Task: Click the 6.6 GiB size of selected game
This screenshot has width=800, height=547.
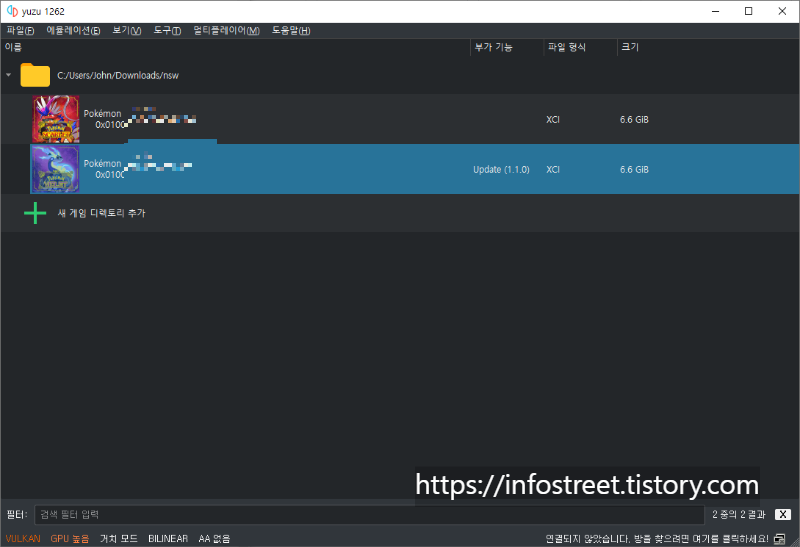Action: click(x=634, y=169)
